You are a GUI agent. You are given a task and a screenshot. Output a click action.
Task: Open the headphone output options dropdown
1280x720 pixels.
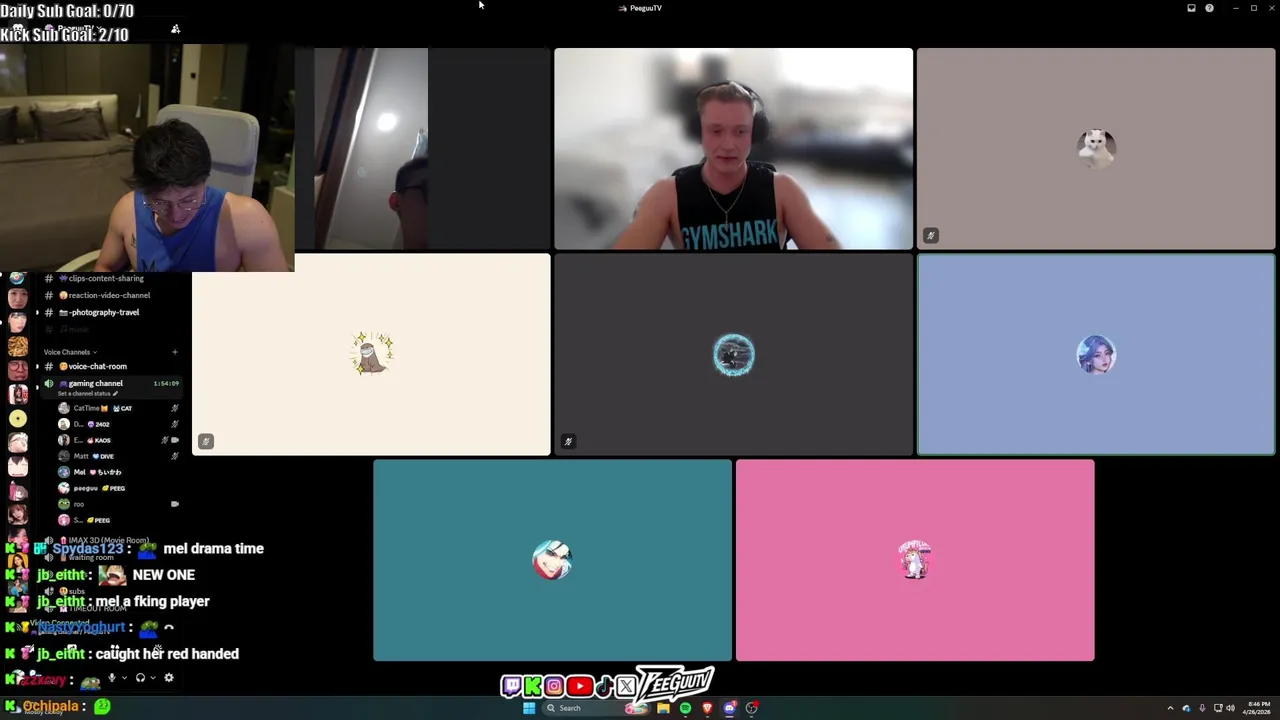[152, 678]
